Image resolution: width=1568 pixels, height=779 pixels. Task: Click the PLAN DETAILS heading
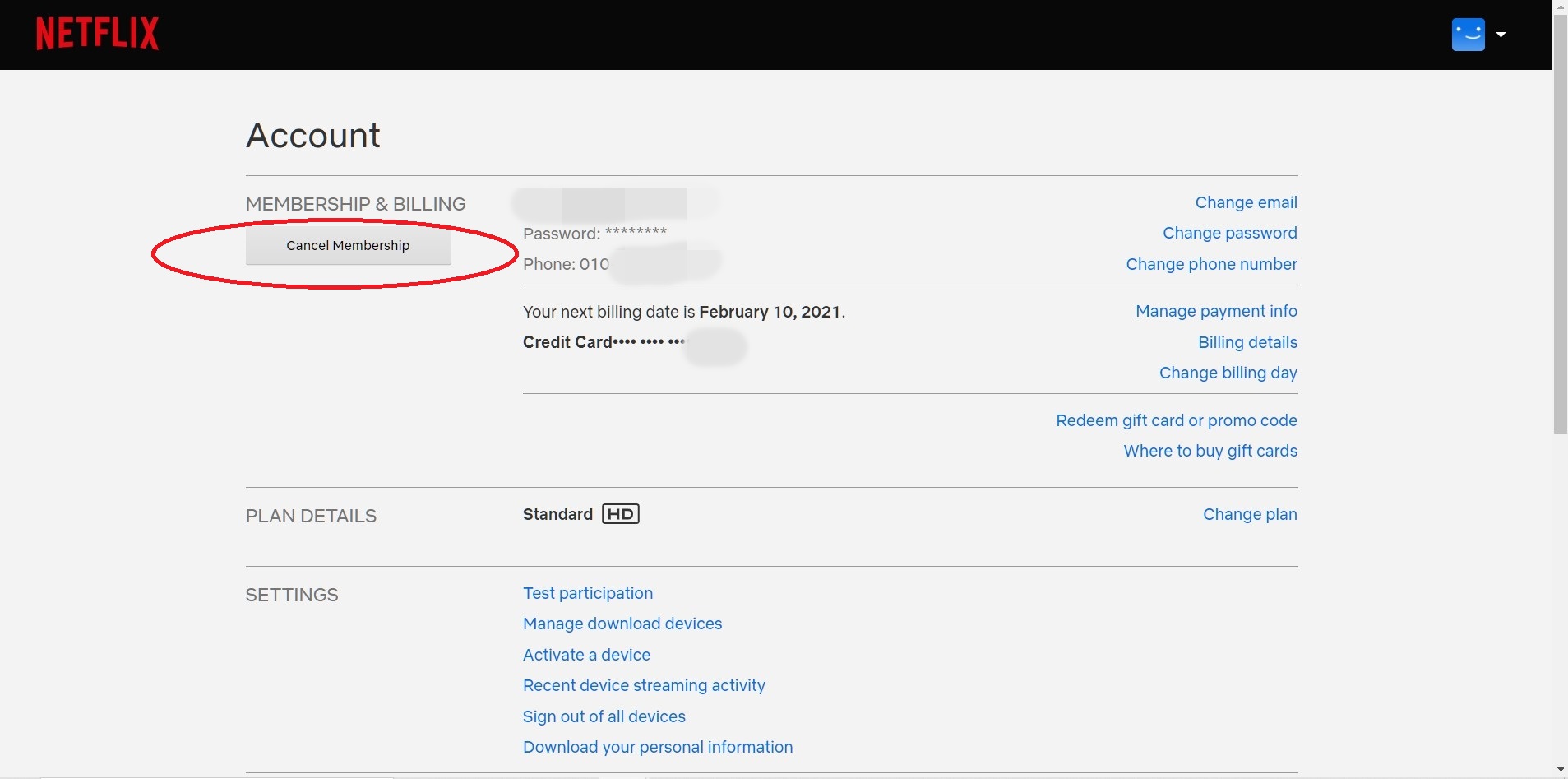pyautogui.click(x=311, y=516)
